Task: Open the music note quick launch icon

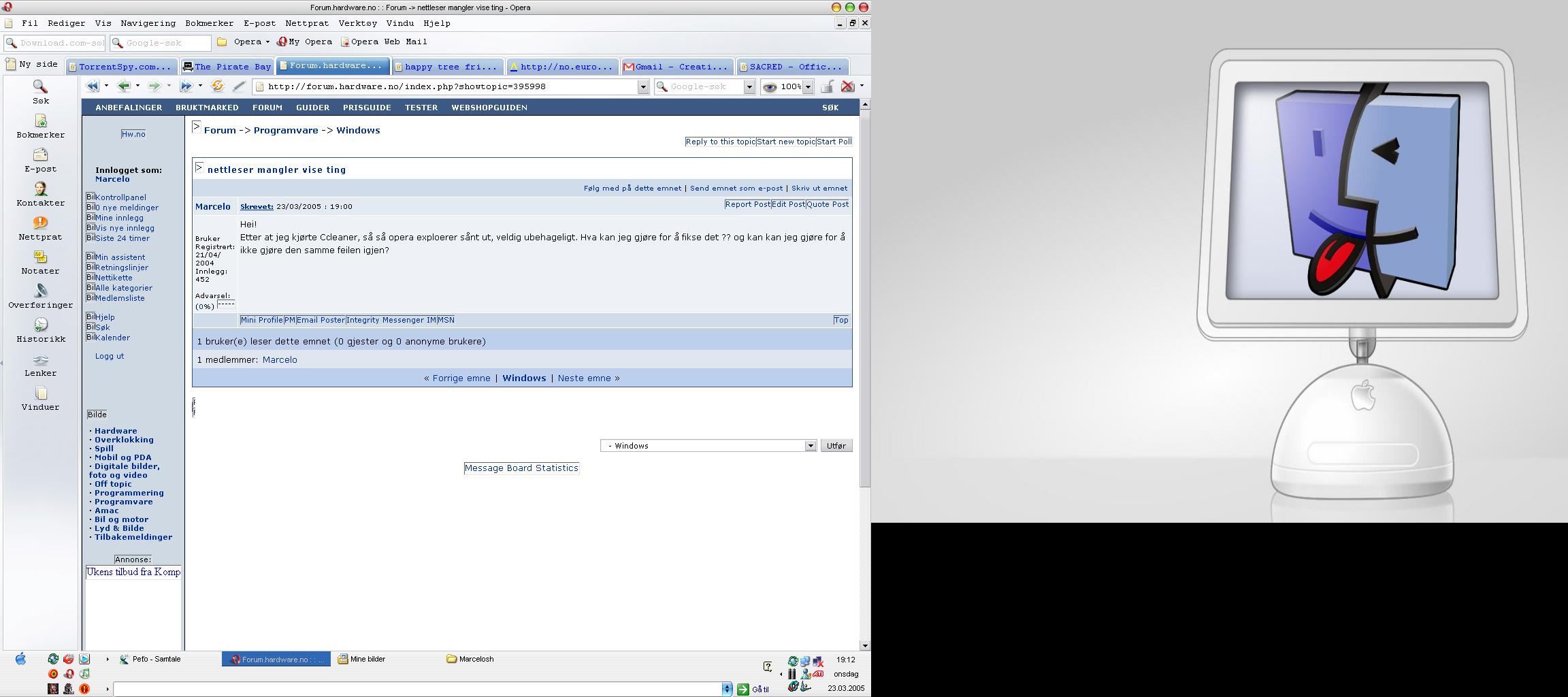Action: pyautogui.click(x=84, y=674)
